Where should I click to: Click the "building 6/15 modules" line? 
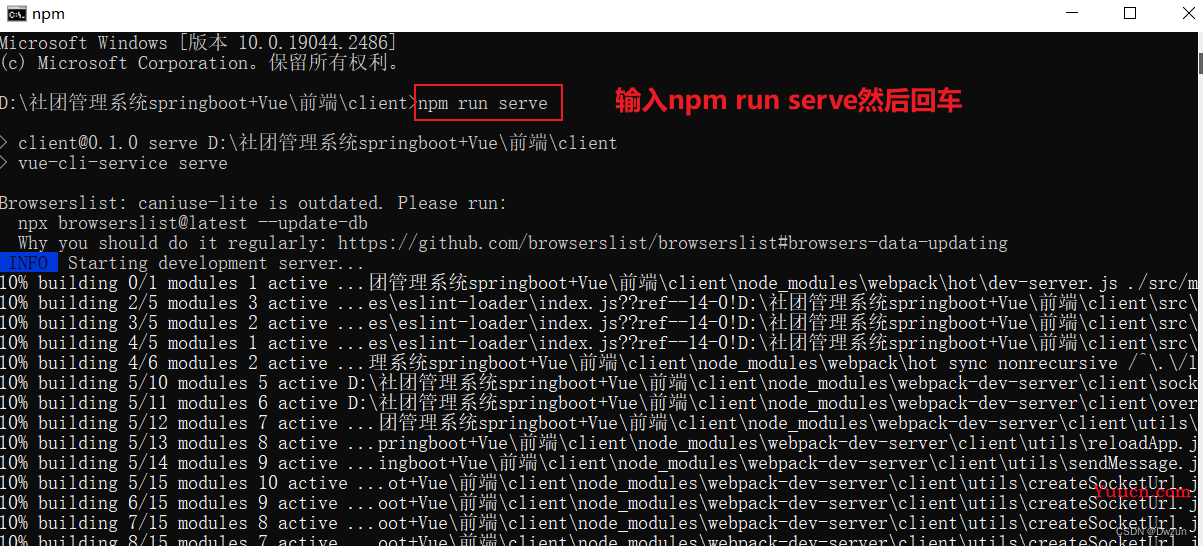[x=599, y=503]
